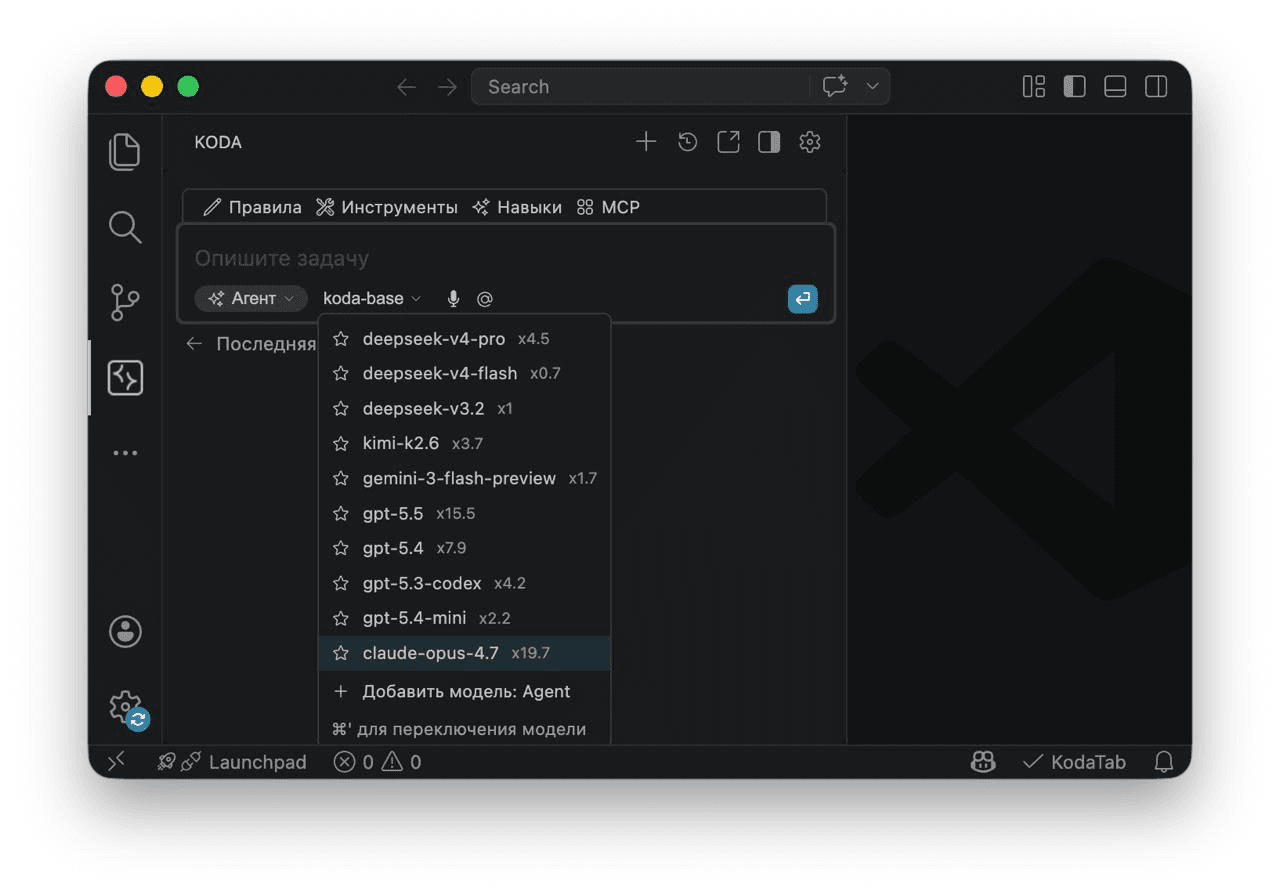Open the Accounts menu icon
This screenshot has height=895, width=1280.
(125, 632)
